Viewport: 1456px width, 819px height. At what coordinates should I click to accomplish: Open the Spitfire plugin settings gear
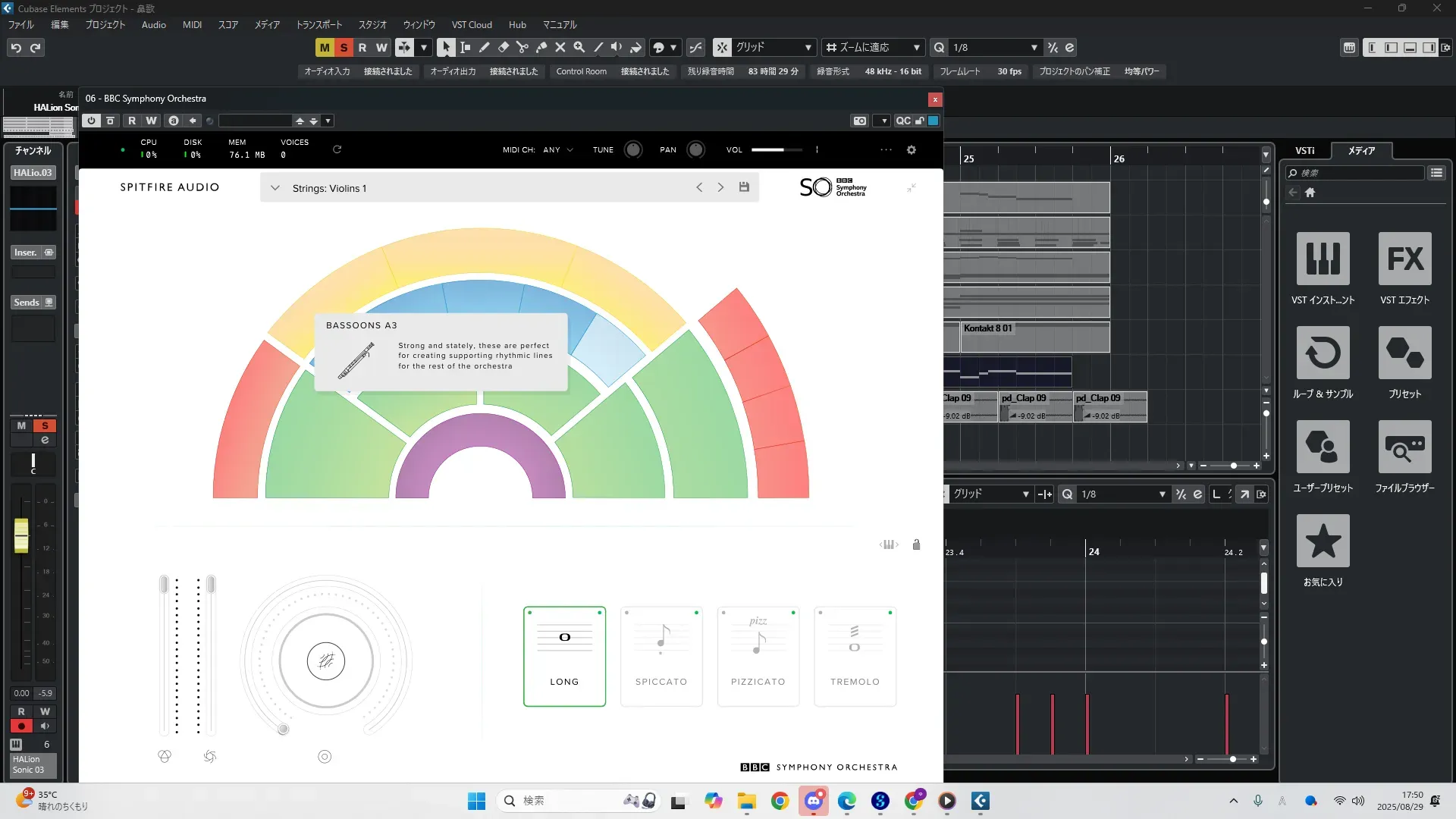(x=912, y=150)
